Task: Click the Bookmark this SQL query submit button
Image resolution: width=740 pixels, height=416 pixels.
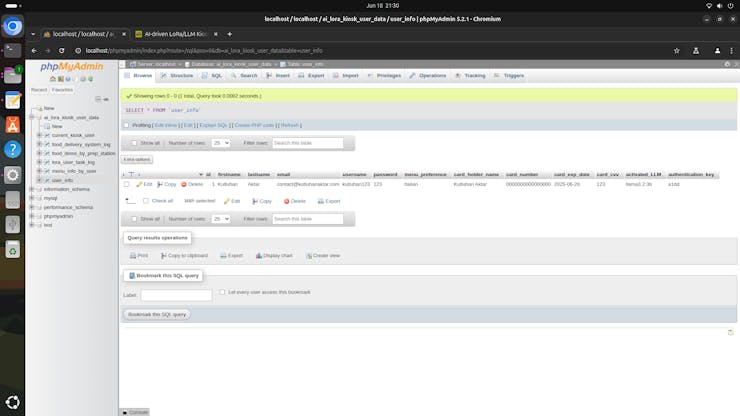Action: [157, 314]
